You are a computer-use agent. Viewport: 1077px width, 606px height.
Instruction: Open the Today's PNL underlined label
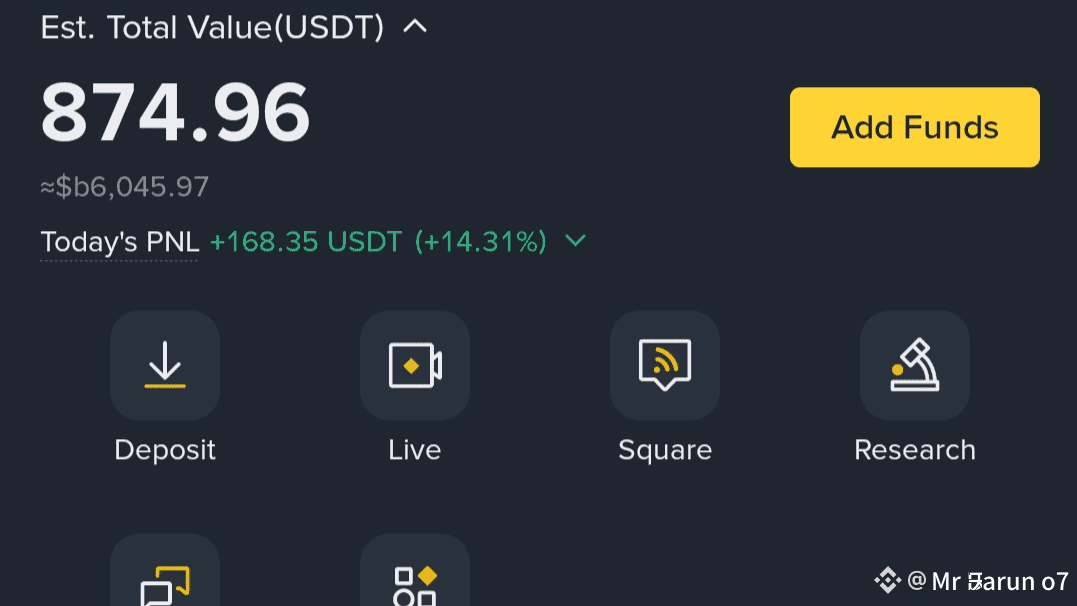tap(120, 243)
